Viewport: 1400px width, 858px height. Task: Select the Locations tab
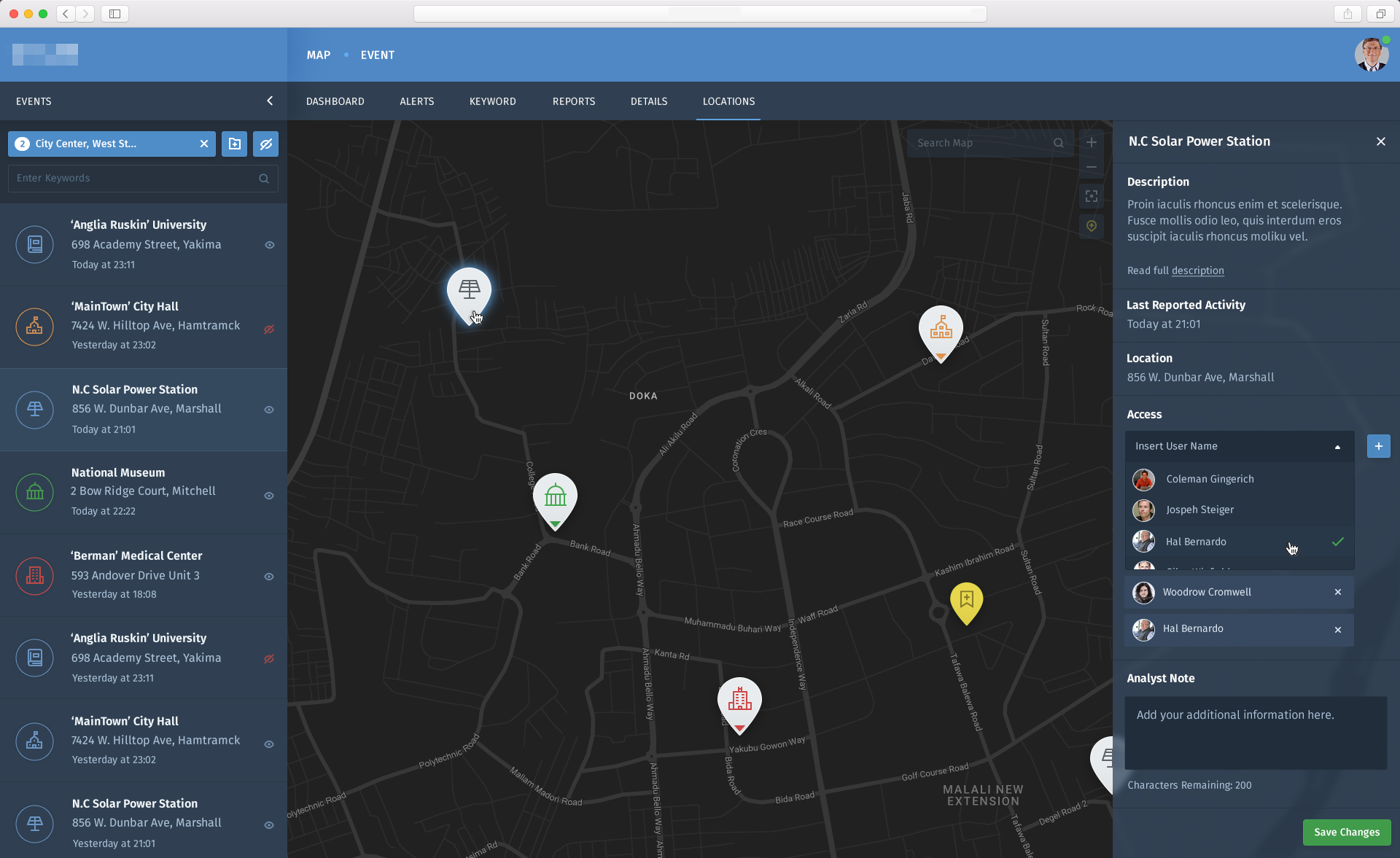[728, 101]
